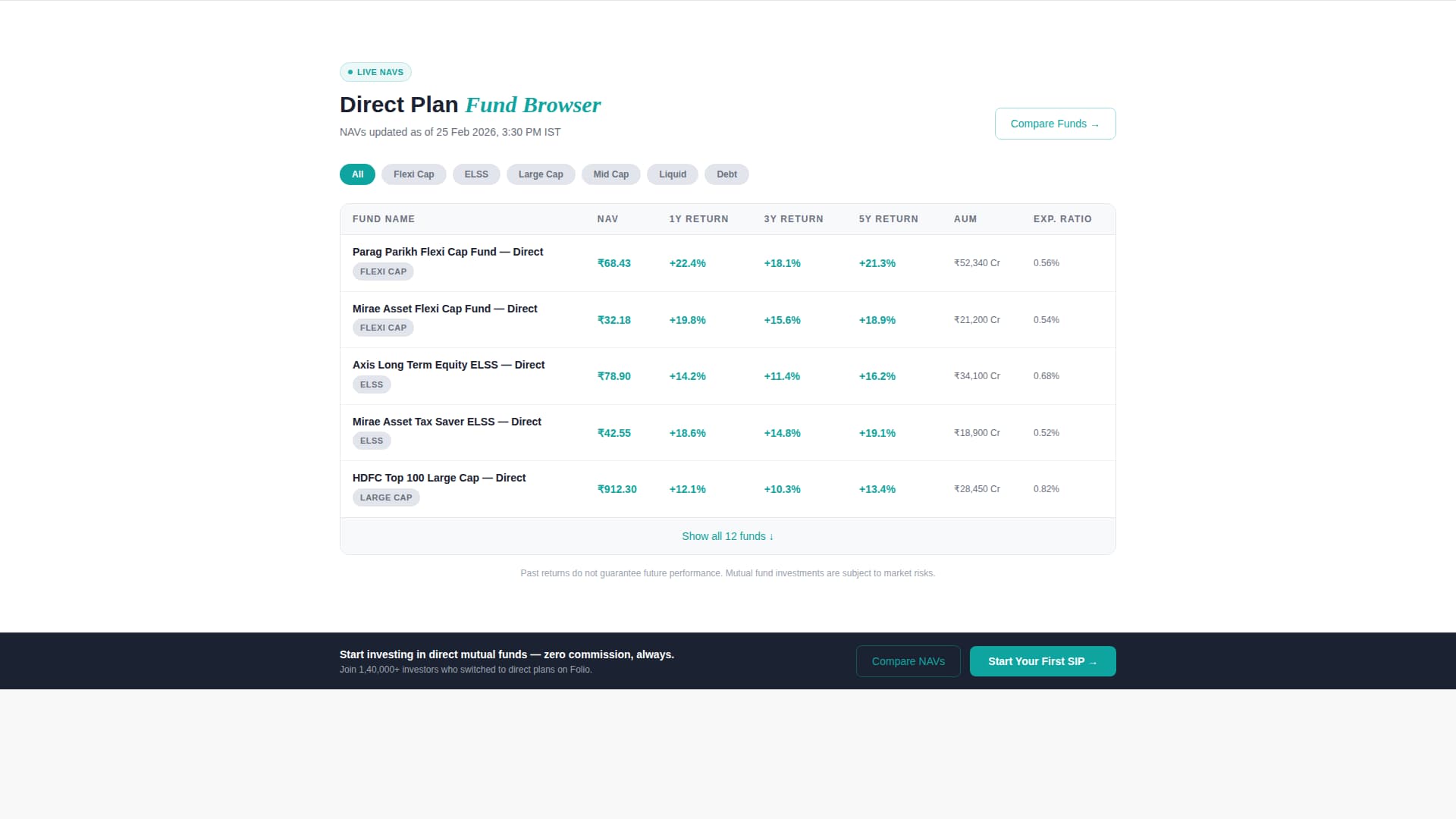
Task: Open Parag Parikh Flexi Cap Fund — Direct
Action: [x=447, y=252]
